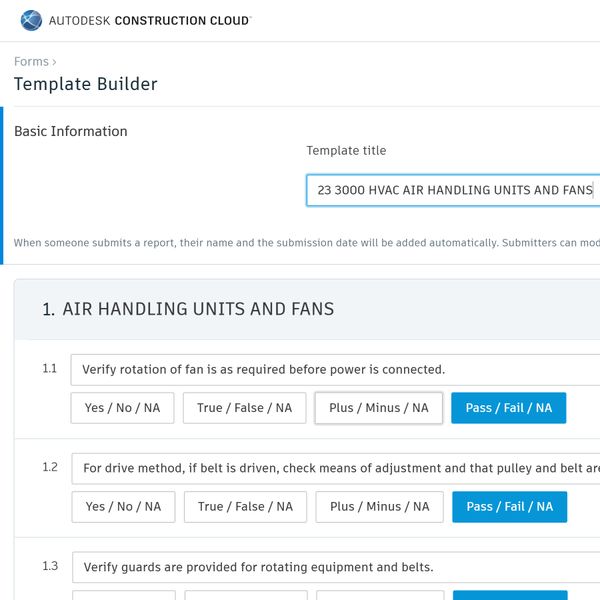Image resolution: width=600 pixels, height=600 pixels.
Task: Select the Basic Information section header
Action: [x=71, y=131]
